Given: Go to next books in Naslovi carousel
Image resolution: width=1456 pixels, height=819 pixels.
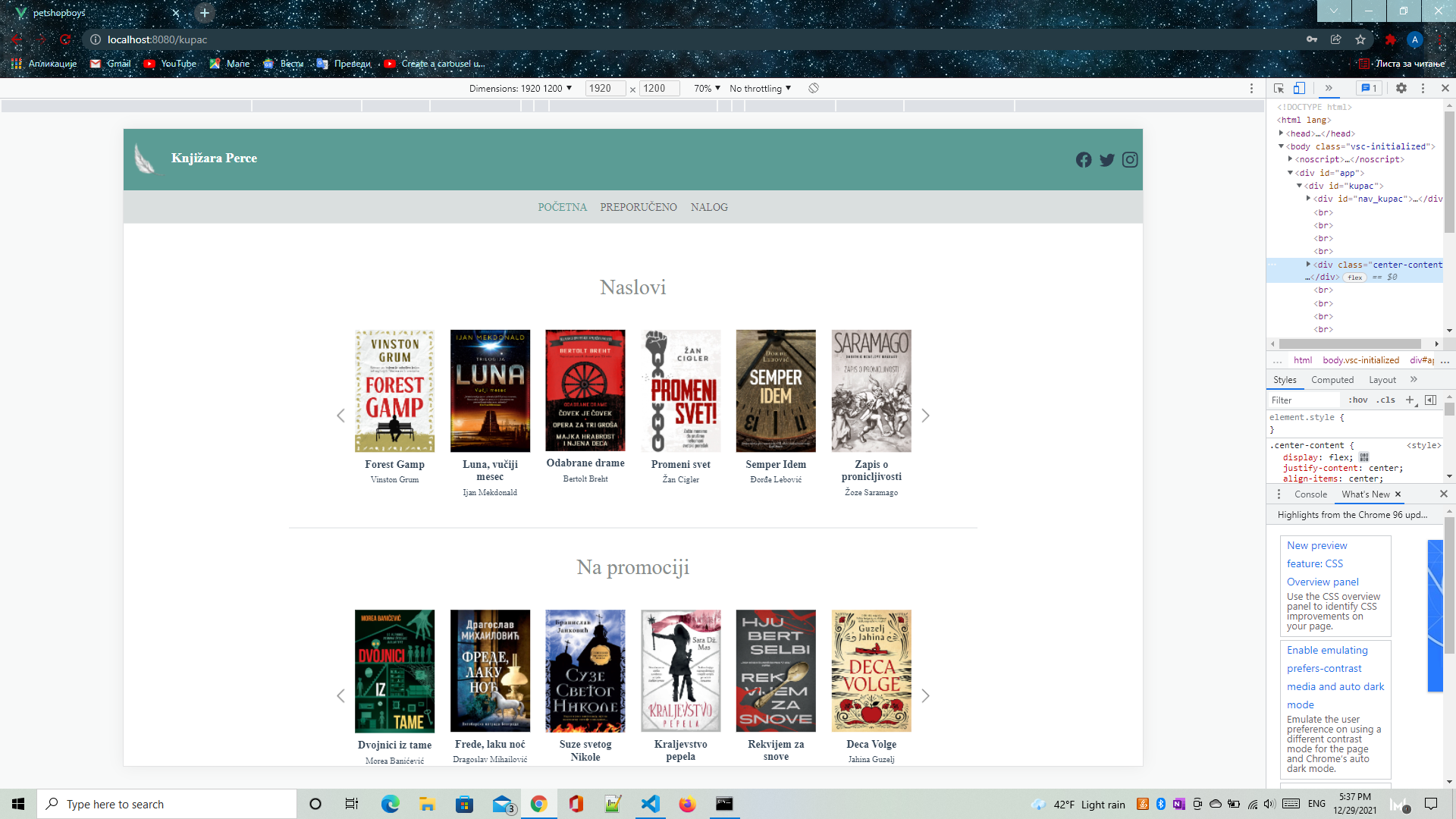Looking at the screenshot, I should click(925, 416).
